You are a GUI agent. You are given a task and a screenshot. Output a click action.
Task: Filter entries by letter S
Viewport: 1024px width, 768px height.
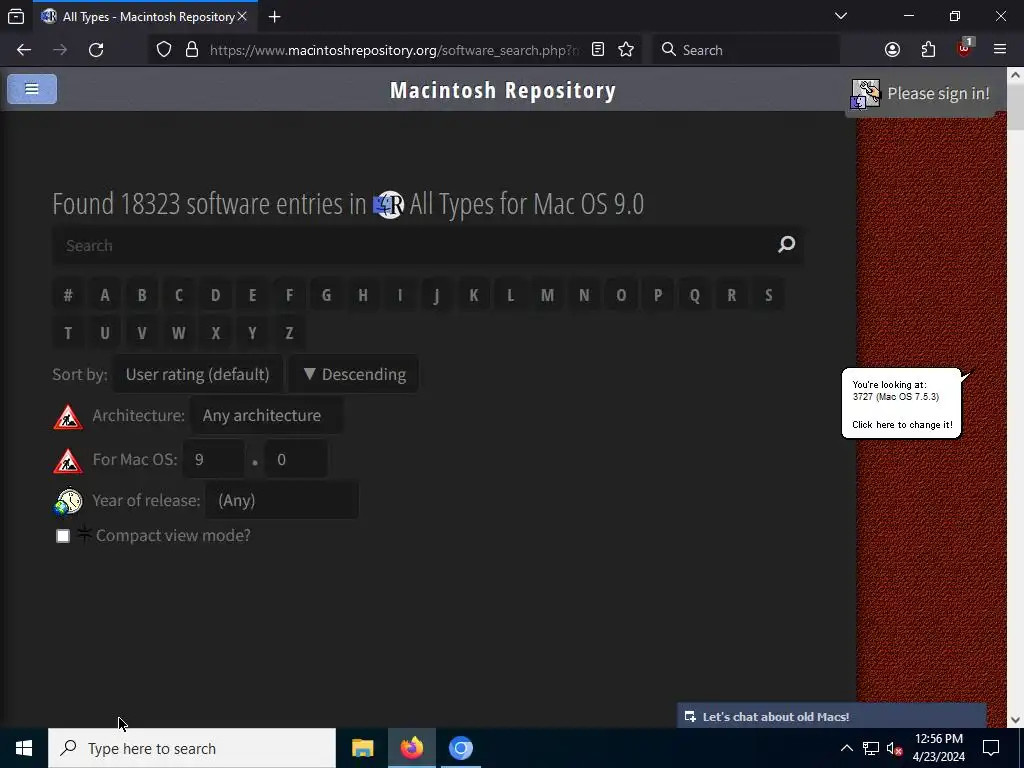769,295
